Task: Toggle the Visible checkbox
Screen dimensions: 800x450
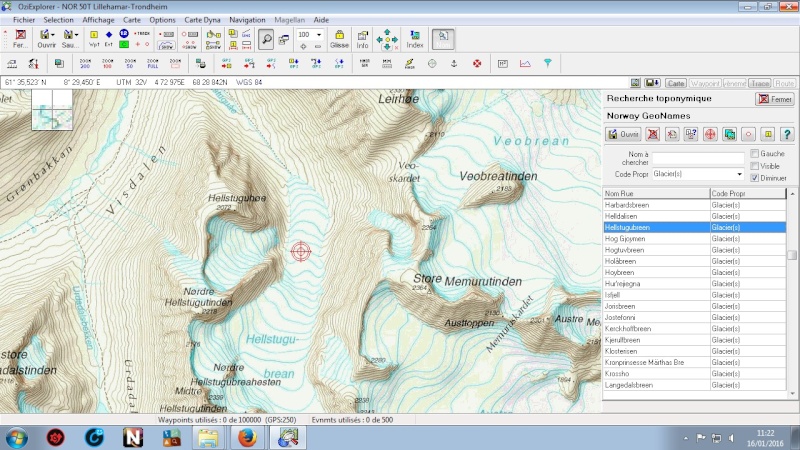Action: pyautogui.click(x=755, y=166)
